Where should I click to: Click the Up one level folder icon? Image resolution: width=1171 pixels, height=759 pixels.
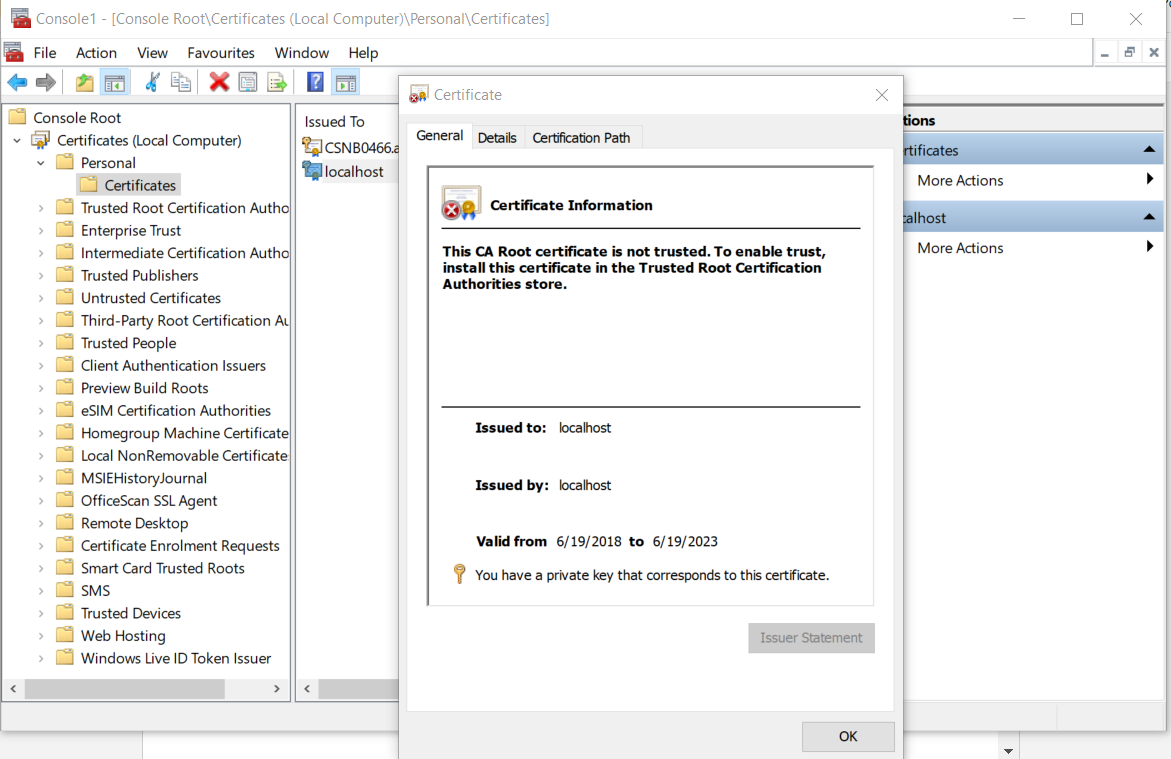pos(84,81)
